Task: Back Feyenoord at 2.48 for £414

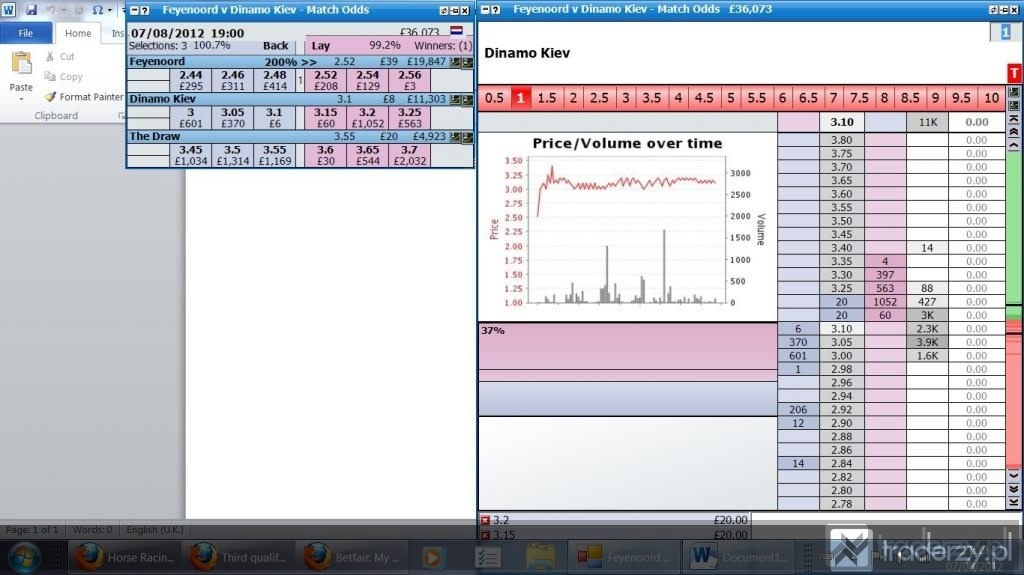Action: 275,80
